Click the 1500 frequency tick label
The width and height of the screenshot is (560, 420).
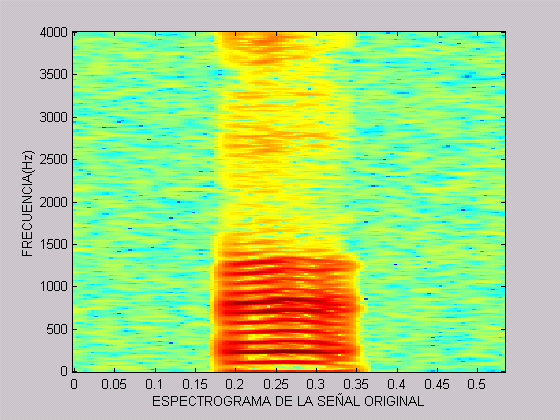click(54, 245)
